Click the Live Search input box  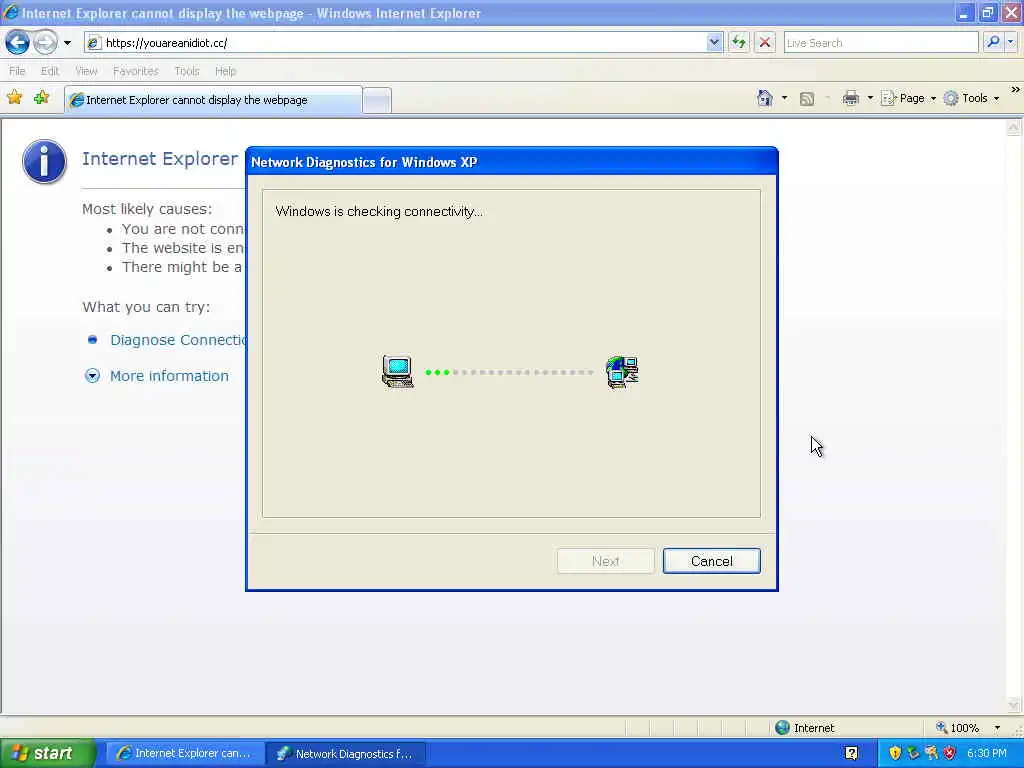[x=880, y=43]
